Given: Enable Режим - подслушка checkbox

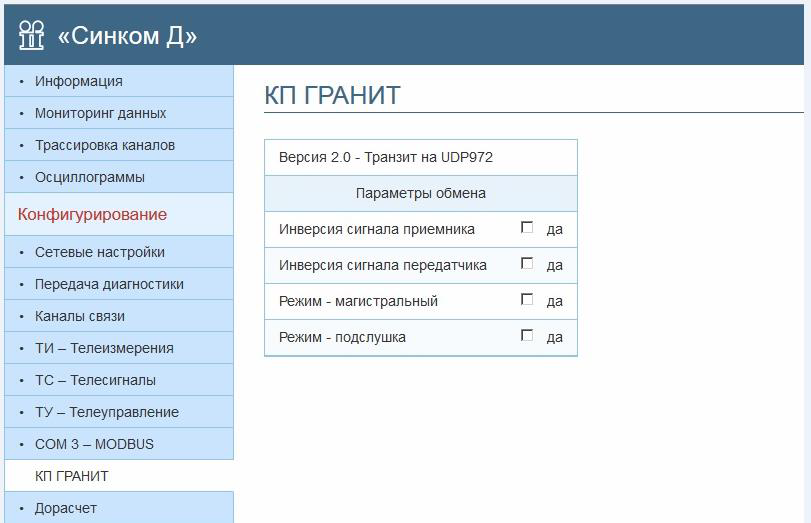Looking at the screenshot, I should click(x=527, y=336).
